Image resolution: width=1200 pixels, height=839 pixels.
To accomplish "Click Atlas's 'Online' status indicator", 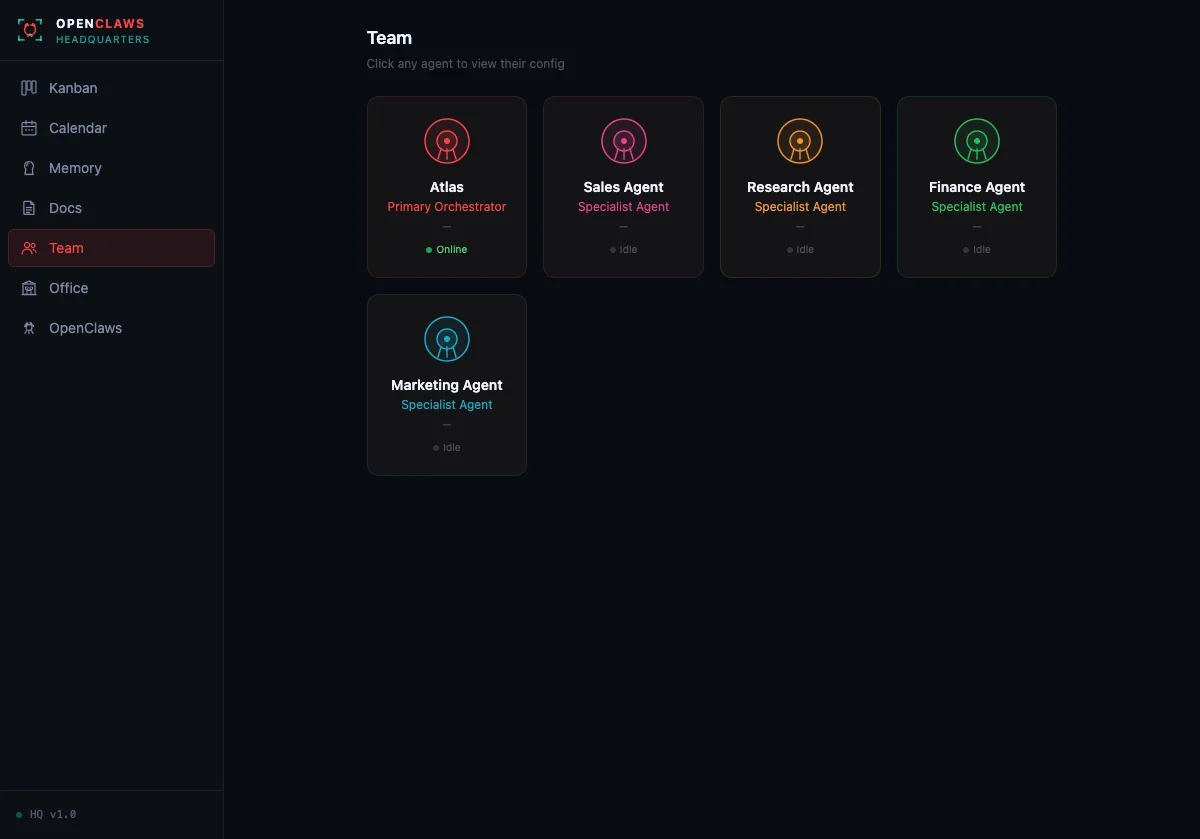I will coord(447,250).
